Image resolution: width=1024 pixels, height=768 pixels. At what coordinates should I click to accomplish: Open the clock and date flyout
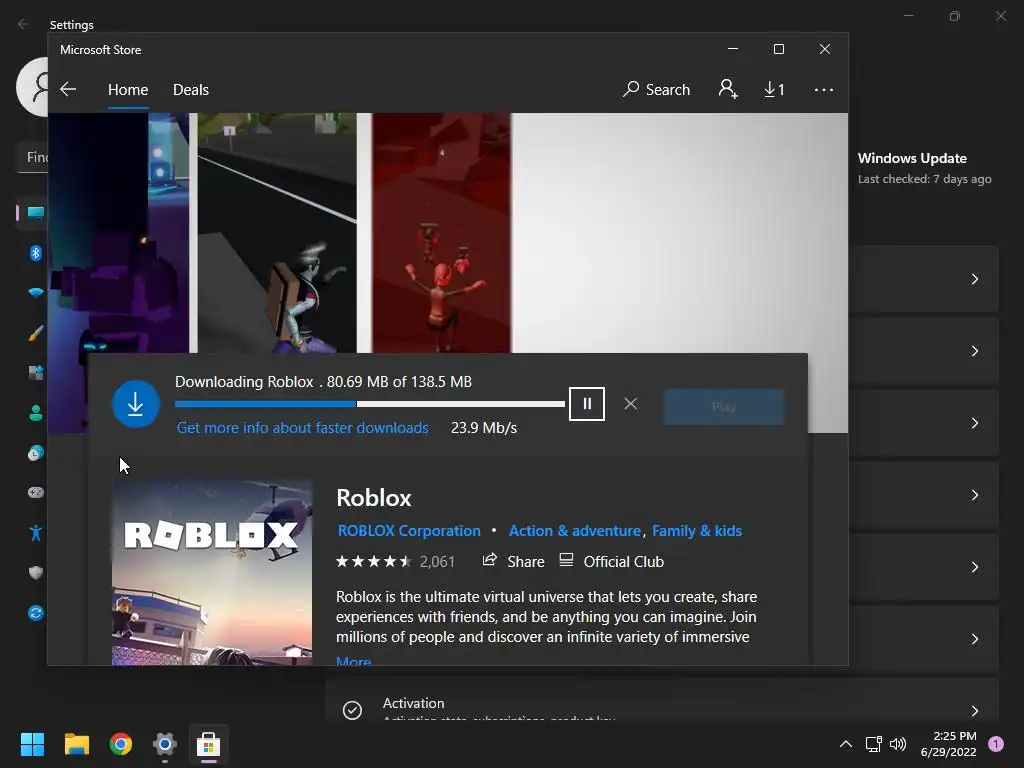tap(948, 744)
